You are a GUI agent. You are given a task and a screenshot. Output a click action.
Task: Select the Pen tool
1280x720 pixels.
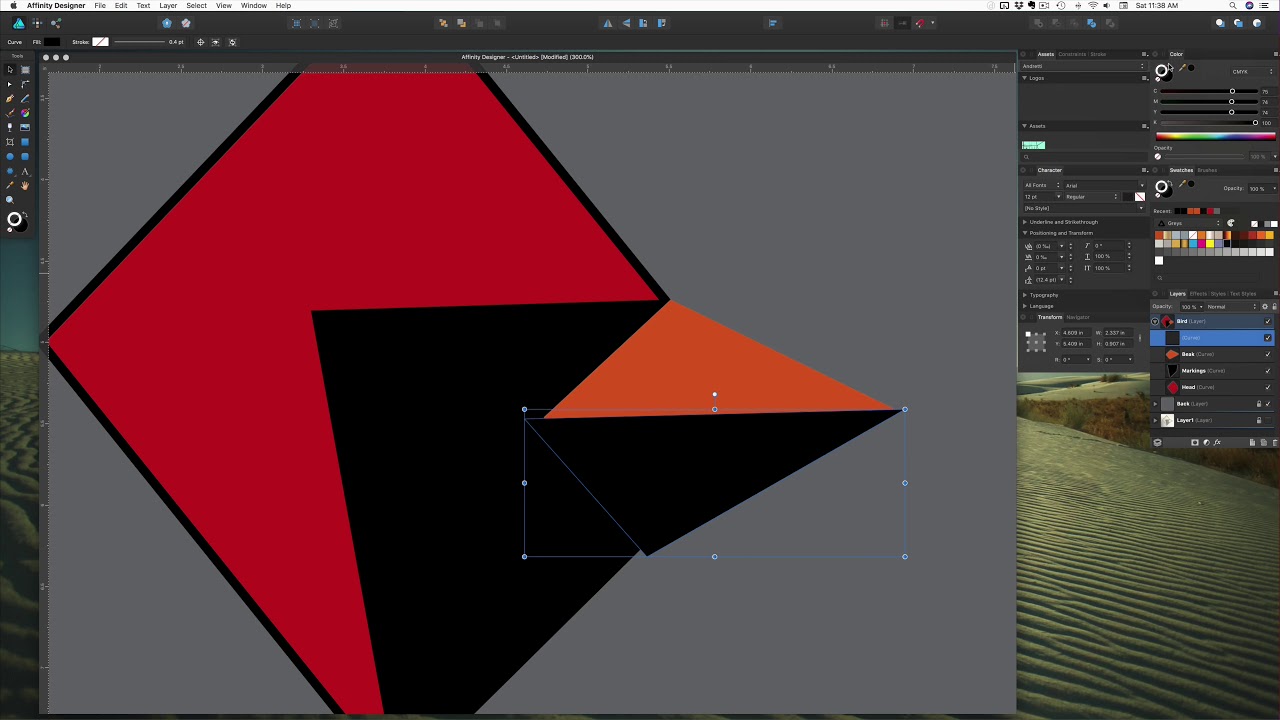point(10,98)
